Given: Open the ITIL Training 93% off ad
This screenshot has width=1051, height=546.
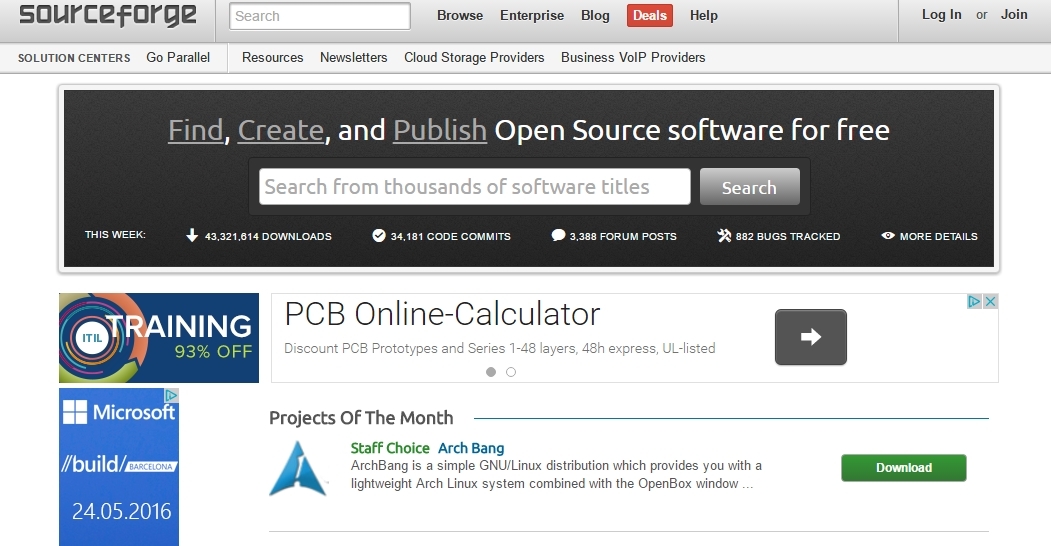Looking at the screenshot, I should [159, 338].
